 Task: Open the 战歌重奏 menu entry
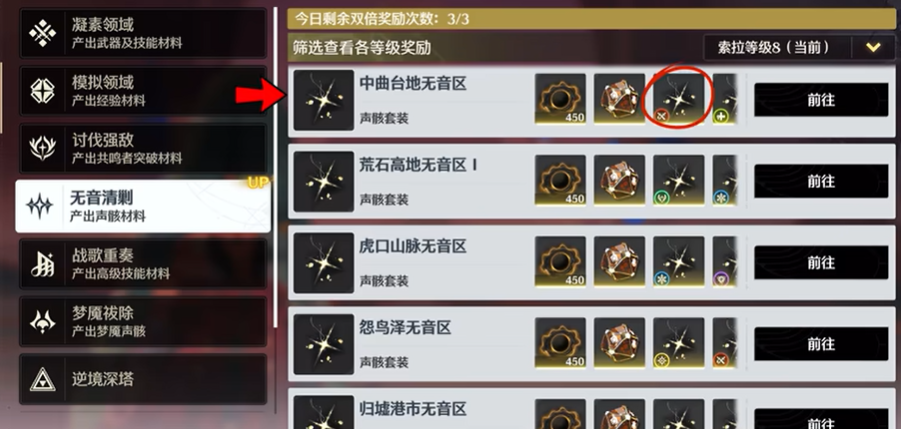(x=143, y=264)
